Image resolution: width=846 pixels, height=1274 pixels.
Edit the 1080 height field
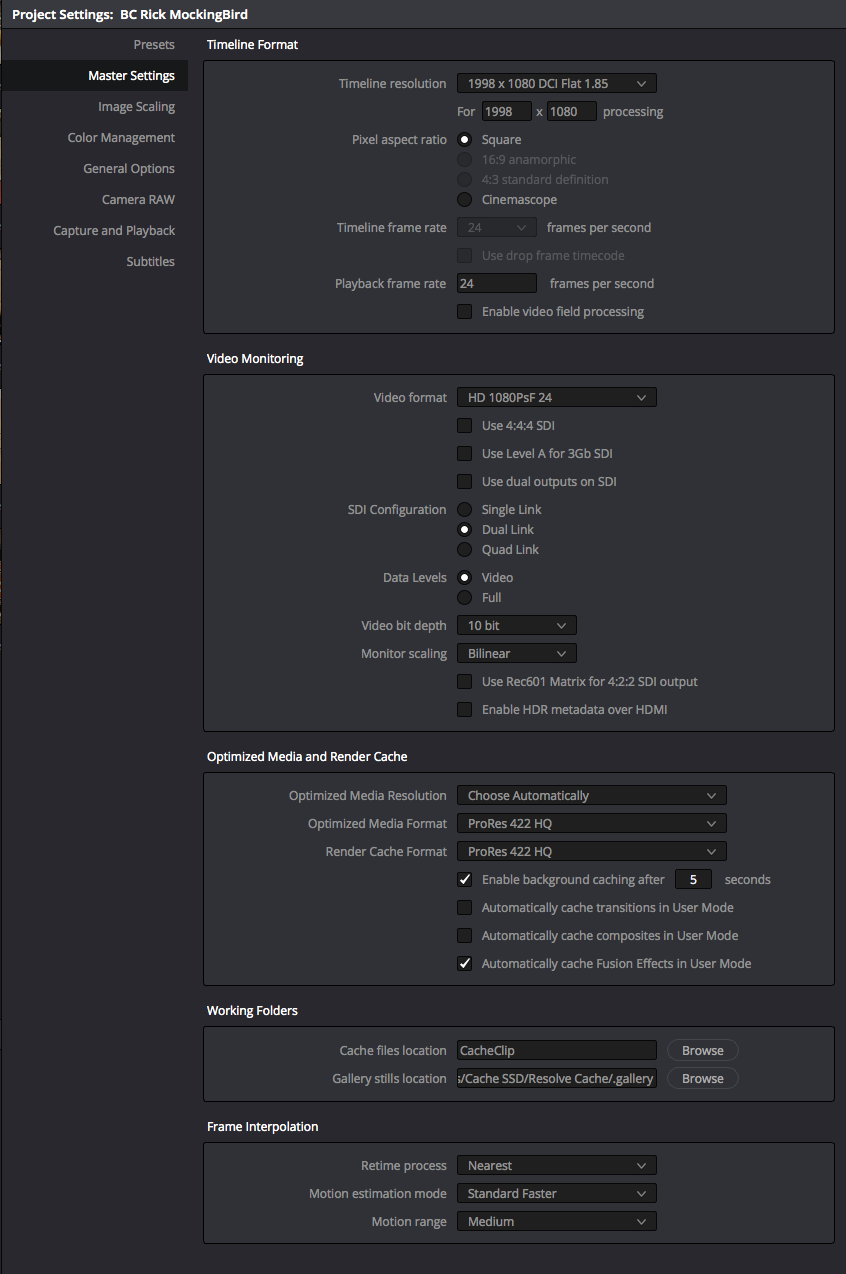pyautogui.click(x=572, y=112)
